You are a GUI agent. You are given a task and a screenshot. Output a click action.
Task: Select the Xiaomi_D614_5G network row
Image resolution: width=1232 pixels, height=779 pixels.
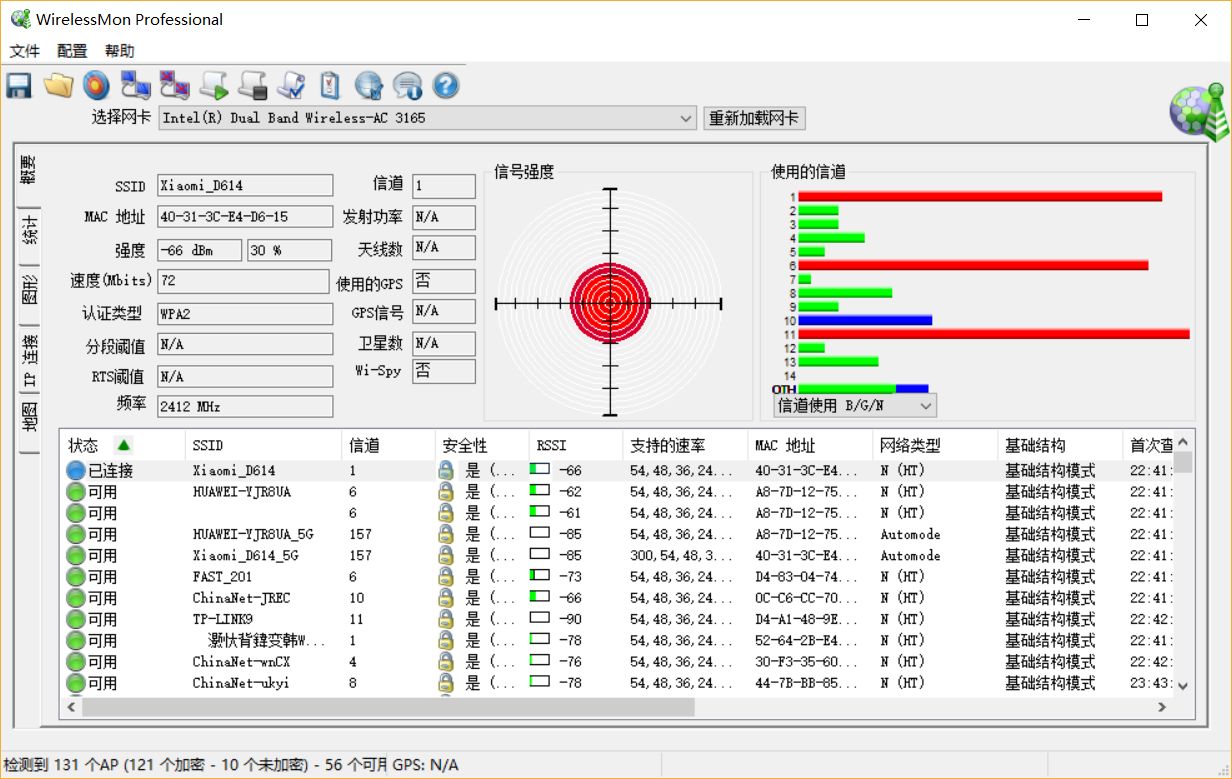pyautogui.click(x=617, y=555)
